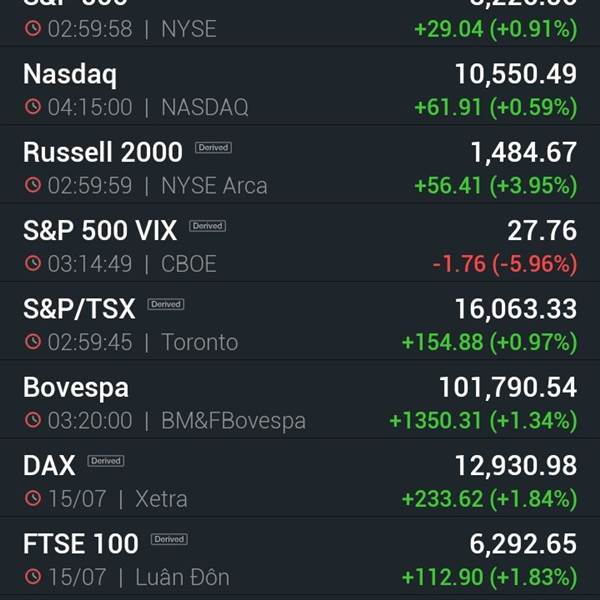
Task: Click the Derived badge next to FTSE 100
Action: pos(169,539)
